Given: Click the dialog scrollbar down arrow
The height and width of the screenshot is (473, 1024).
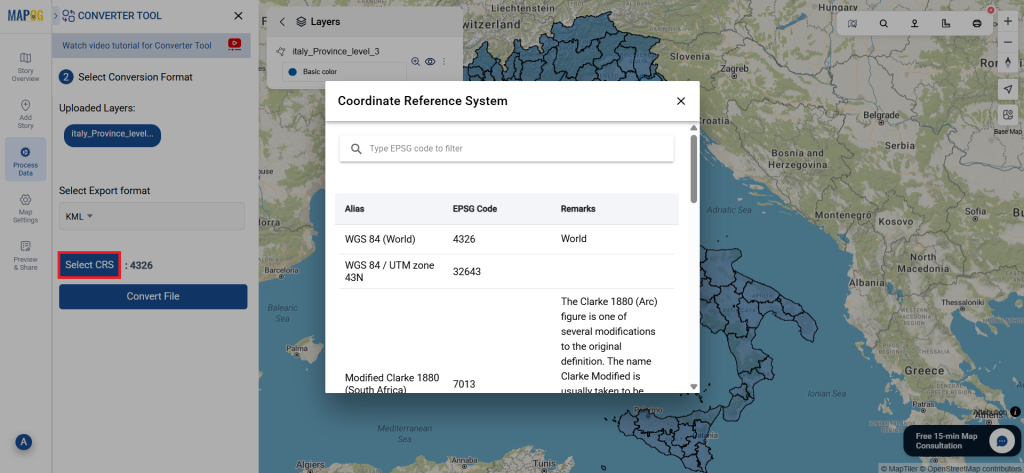Looking at the screenshot, I should pos(694,387).
